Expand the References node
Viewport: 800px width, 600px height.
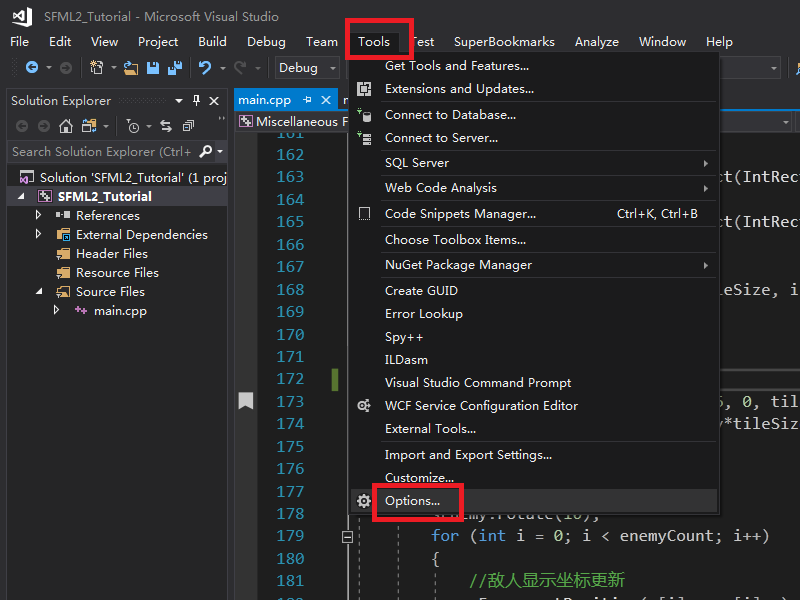click(x=38, y=215)
